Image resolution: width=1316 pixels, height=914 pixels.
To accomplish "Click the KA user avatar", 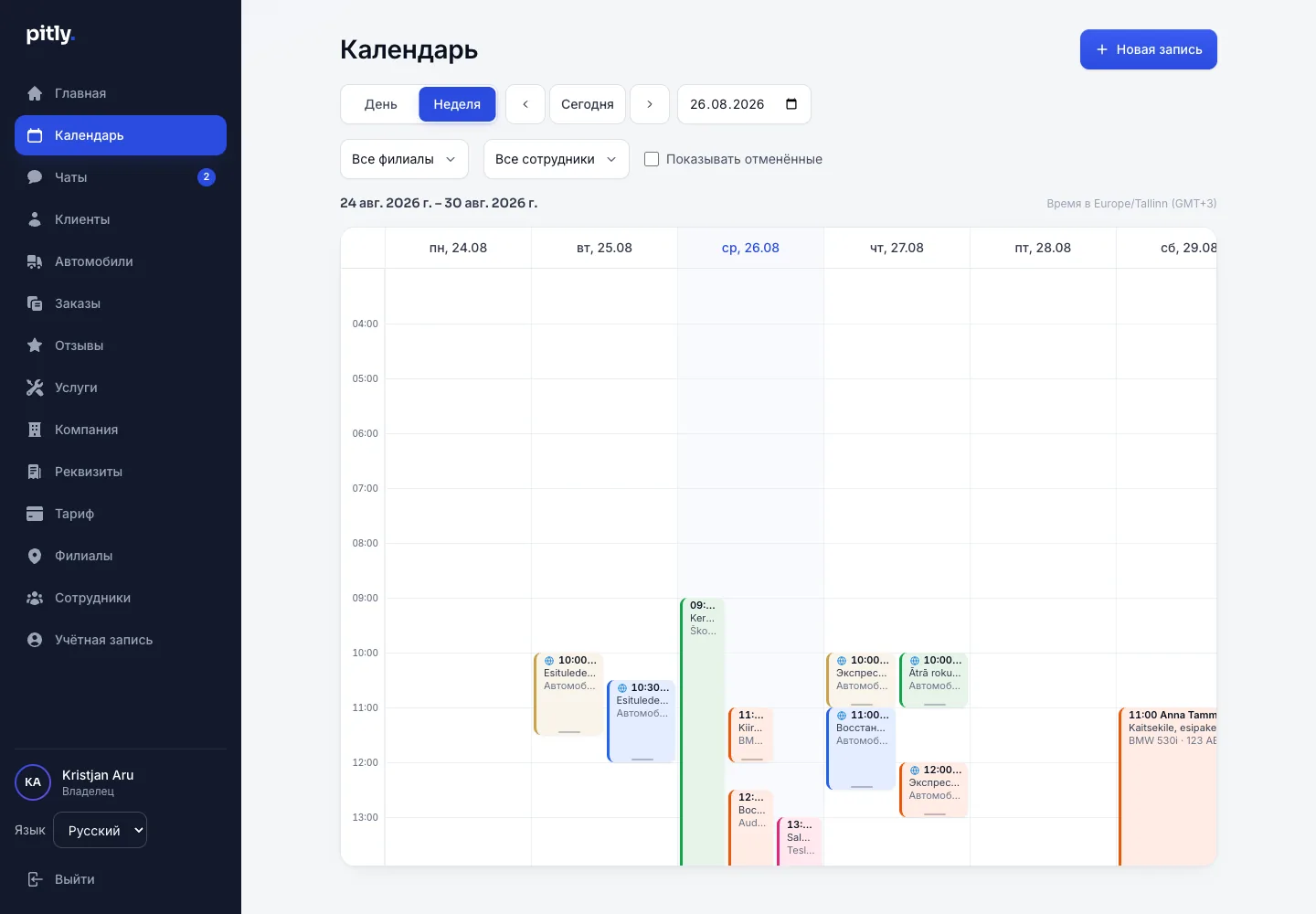I will [33, 782].
